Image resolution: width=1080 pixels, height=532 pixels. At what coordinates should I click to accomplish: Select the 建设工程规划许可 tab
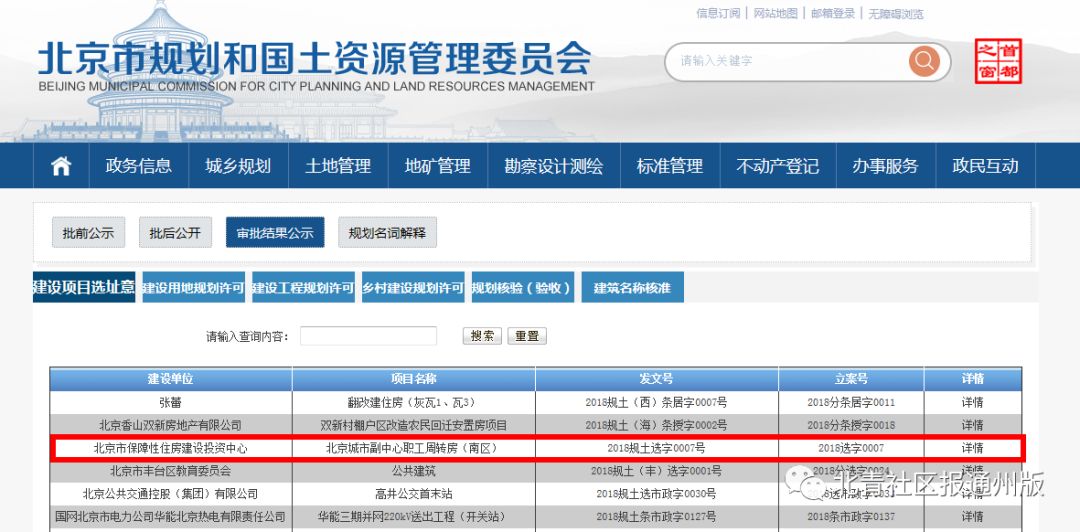click(303, 287)
